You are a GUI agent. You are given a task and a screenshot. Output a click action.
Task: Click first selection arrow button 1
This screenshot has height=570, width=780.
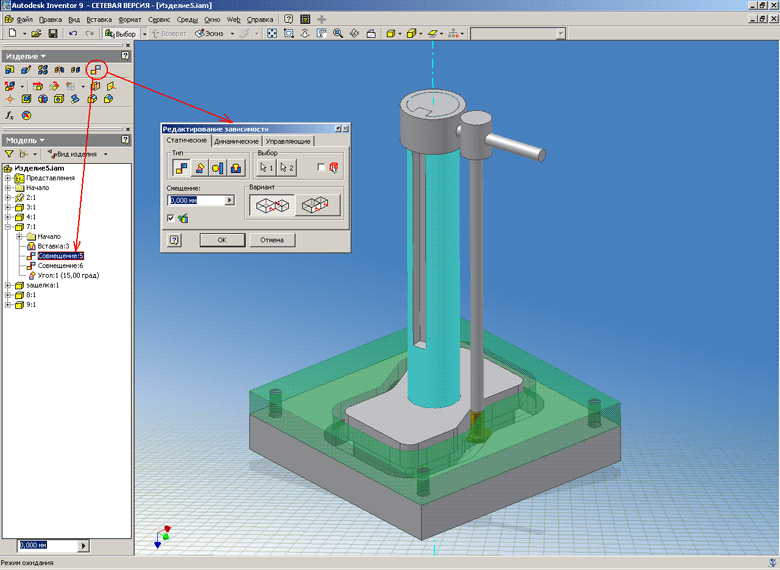coord(266,168)
